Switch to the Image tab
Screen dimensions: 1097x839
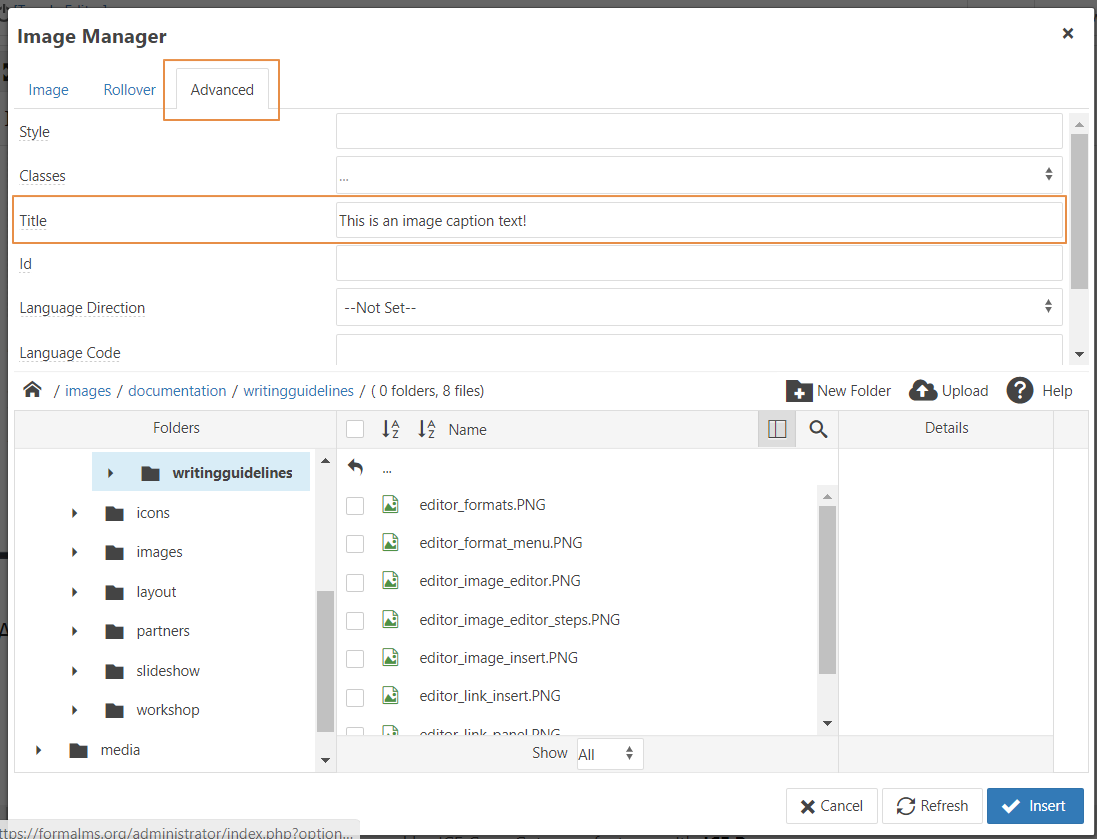pos(48,90)
